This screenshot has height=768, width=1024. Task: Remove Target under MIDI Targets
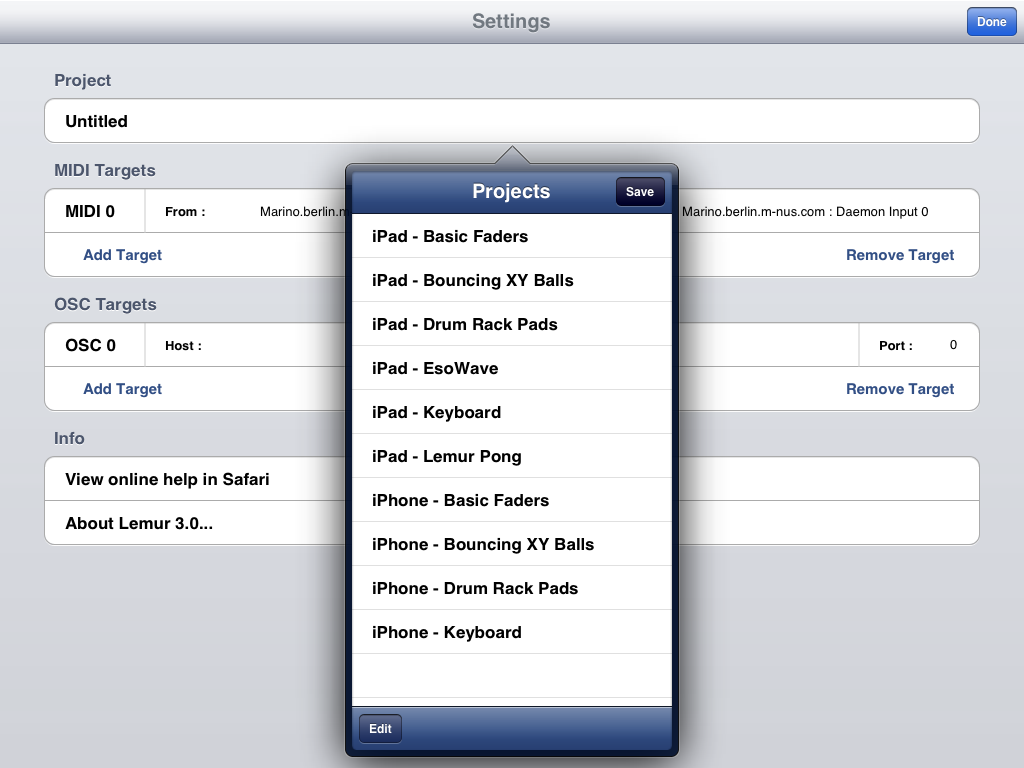[x=900, y=255]
